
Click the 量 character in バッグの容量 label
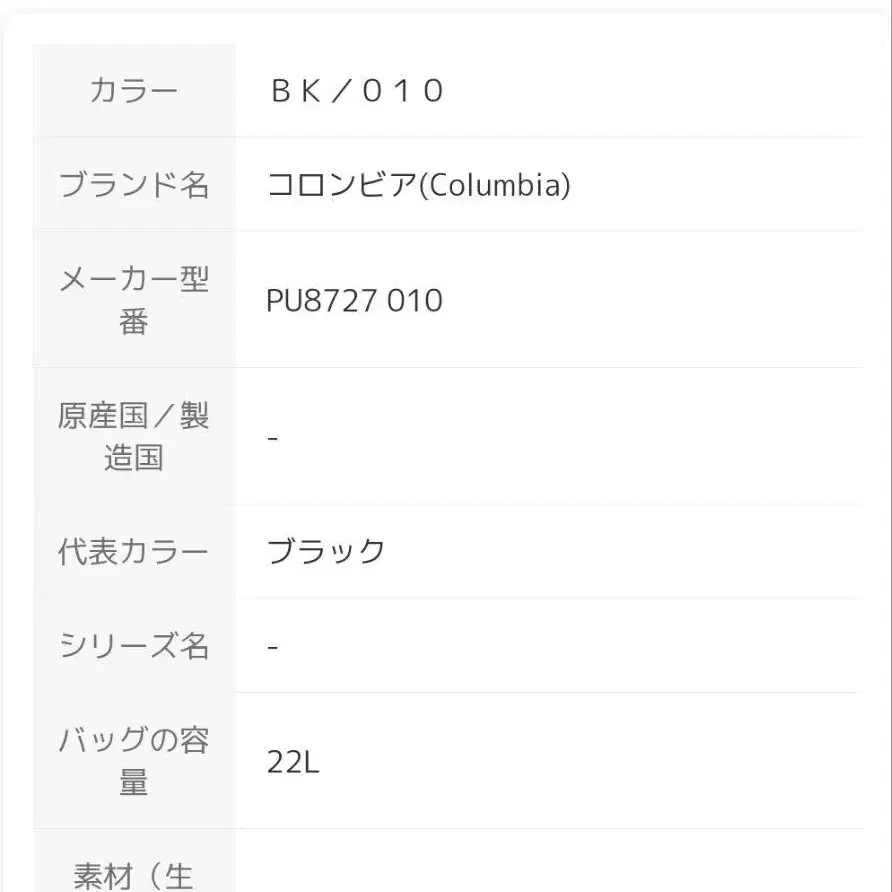tap(134, 782)
